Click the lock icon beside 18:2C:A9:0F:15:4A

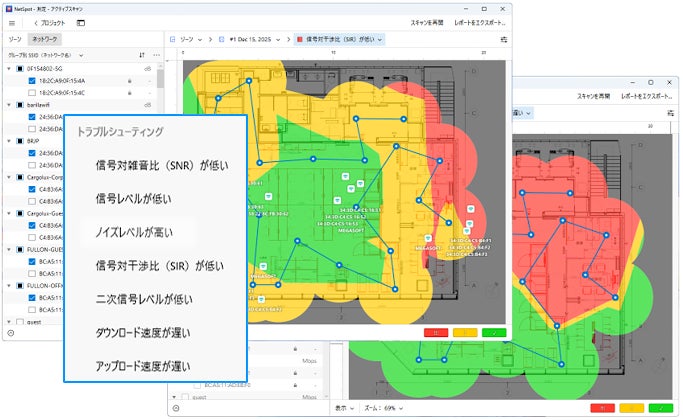click(x=129, y=81)
